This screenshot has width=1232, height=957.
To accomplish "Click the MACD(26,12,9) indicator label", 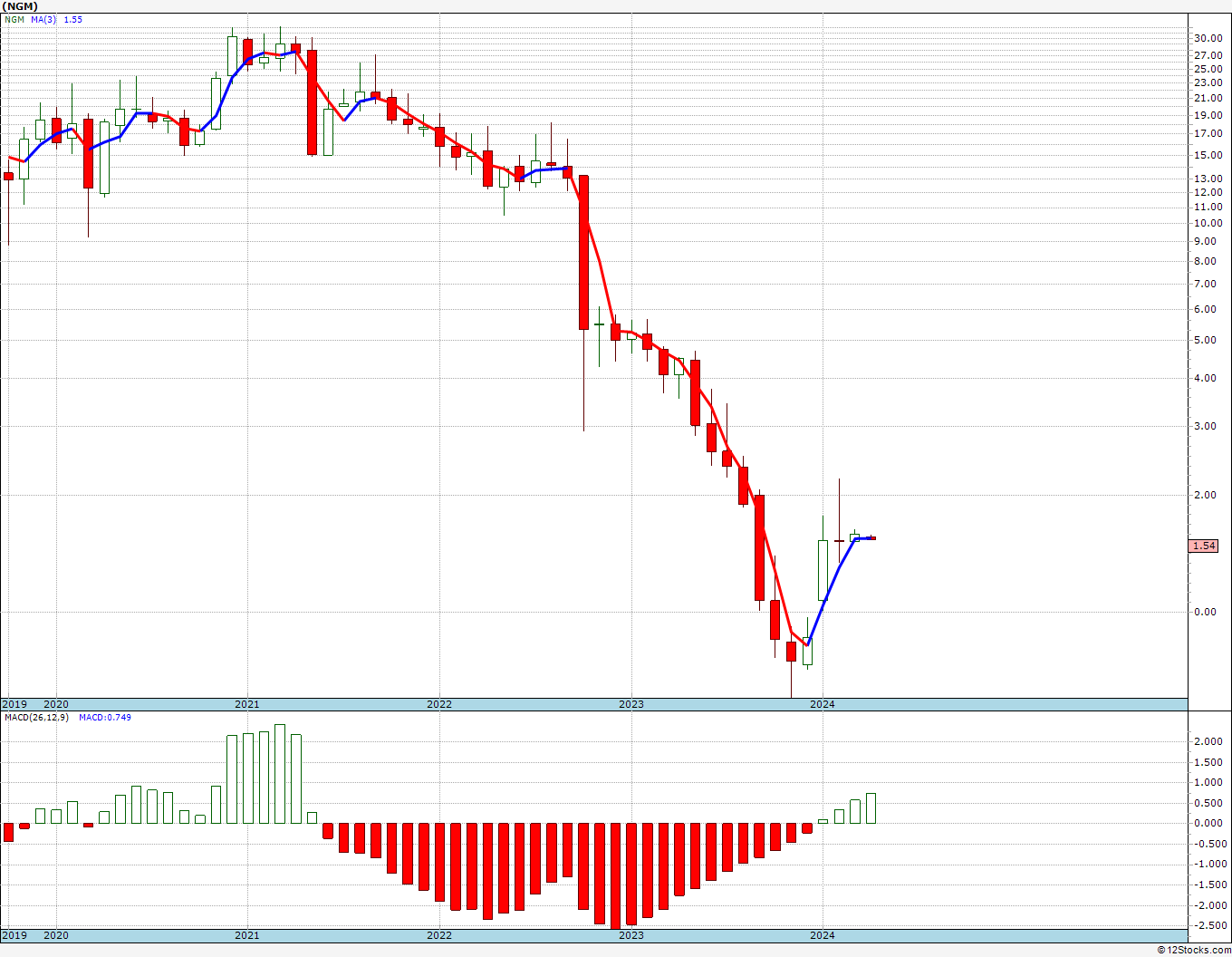I will [x=38, y=717].
